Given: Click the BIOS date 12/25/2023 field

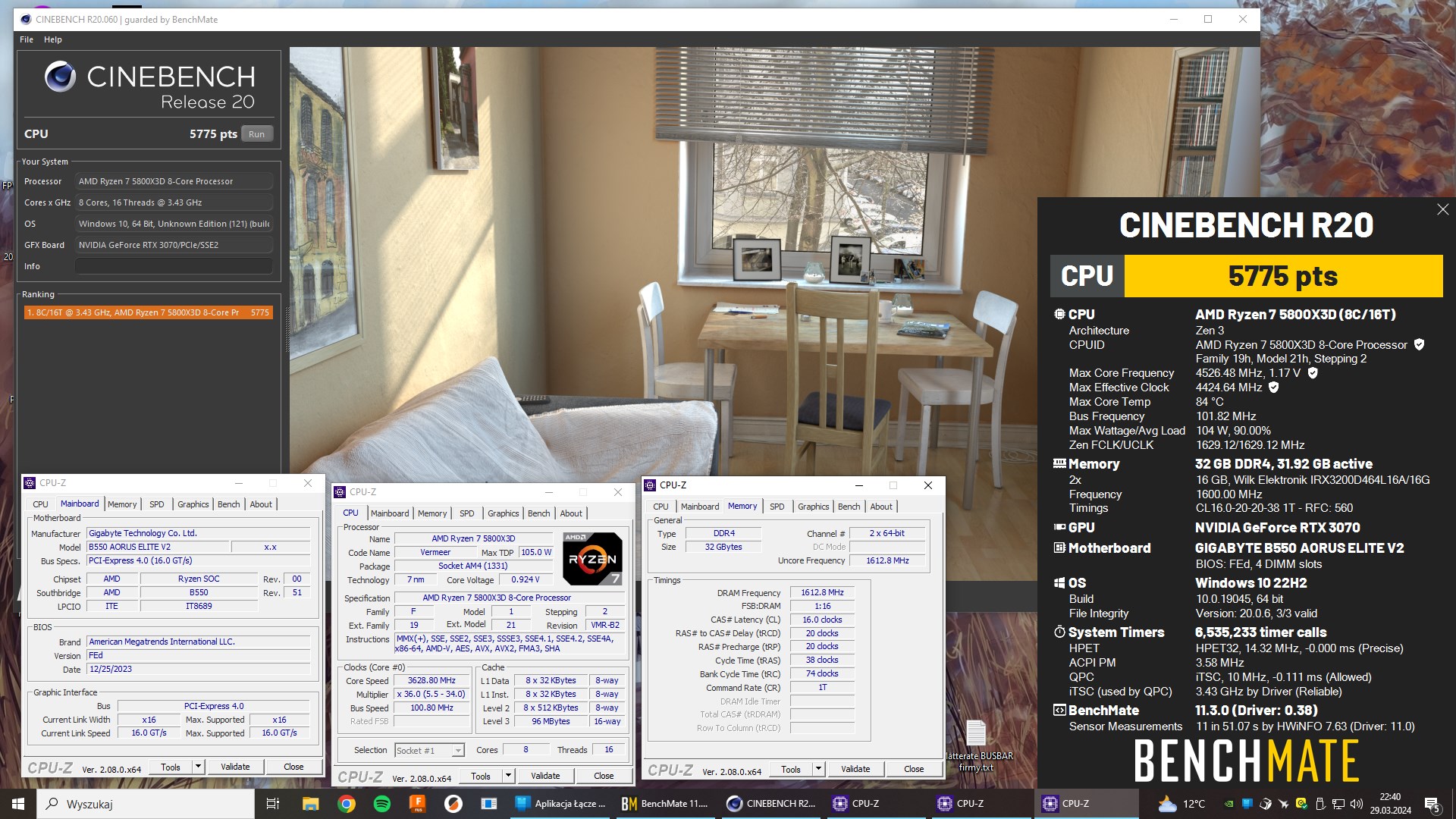Looking at the screenshot, I should (199, 669).
